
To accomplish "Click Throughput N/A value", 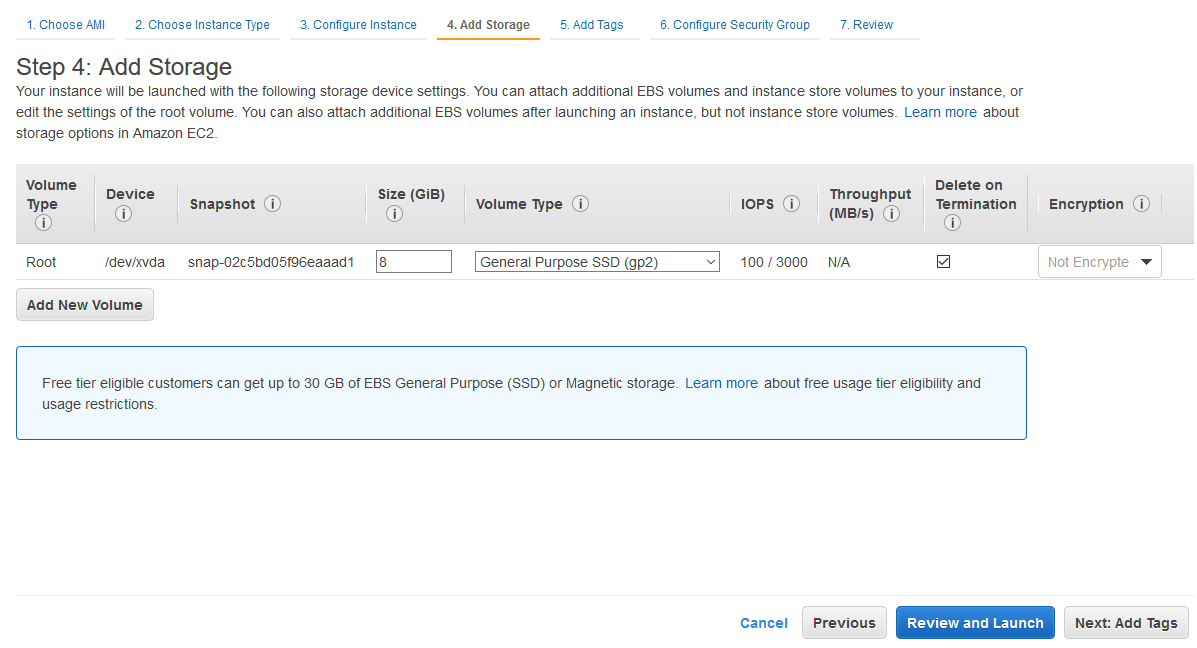I will point(839,262).
